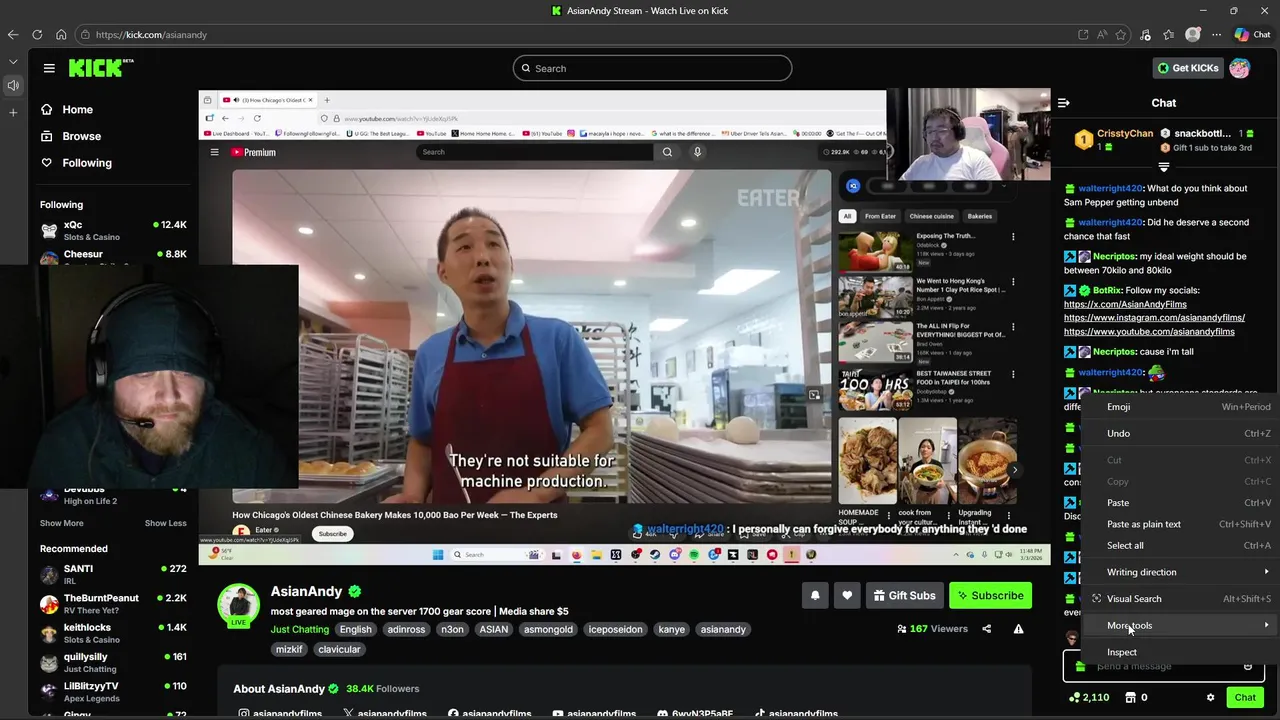Open quillysilly recommended channel
The height and width of the screenshot is (720, 1280).
pos(113,662)
